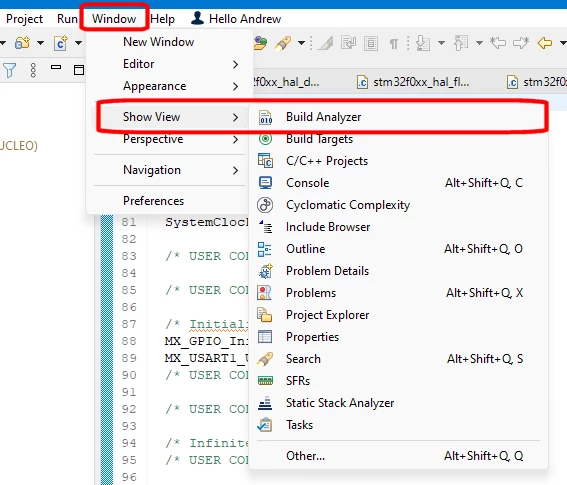Click the new project folder toolbar icon
The image size is (567, 485).
[22, 43]
